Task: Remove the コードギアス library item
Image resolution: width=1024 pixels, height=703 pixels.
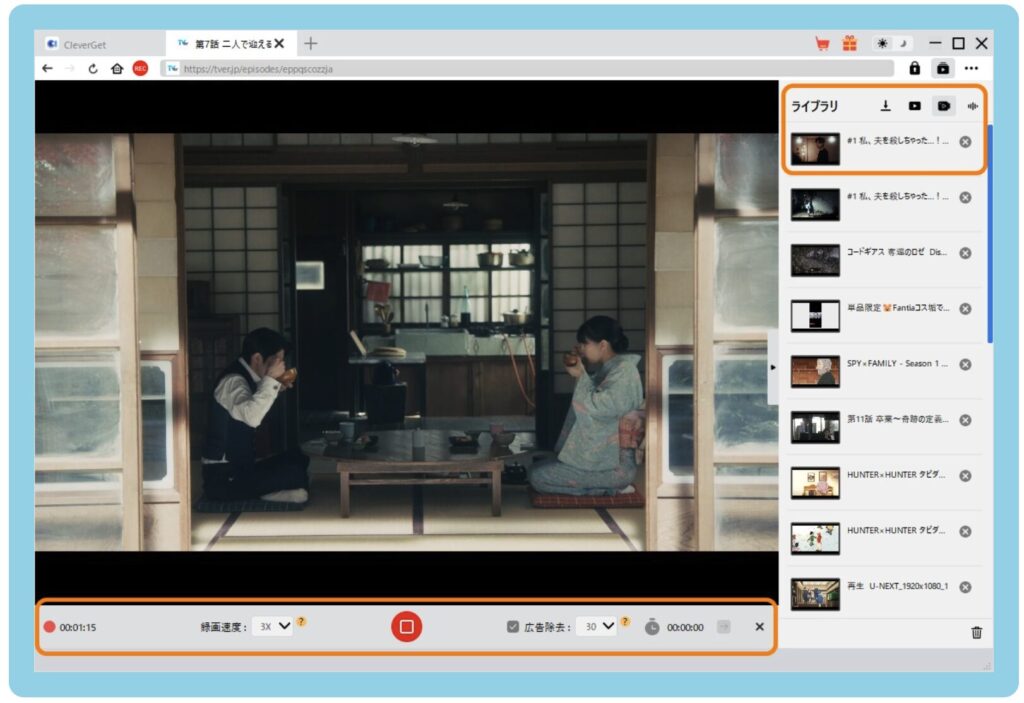Action: 965,253
